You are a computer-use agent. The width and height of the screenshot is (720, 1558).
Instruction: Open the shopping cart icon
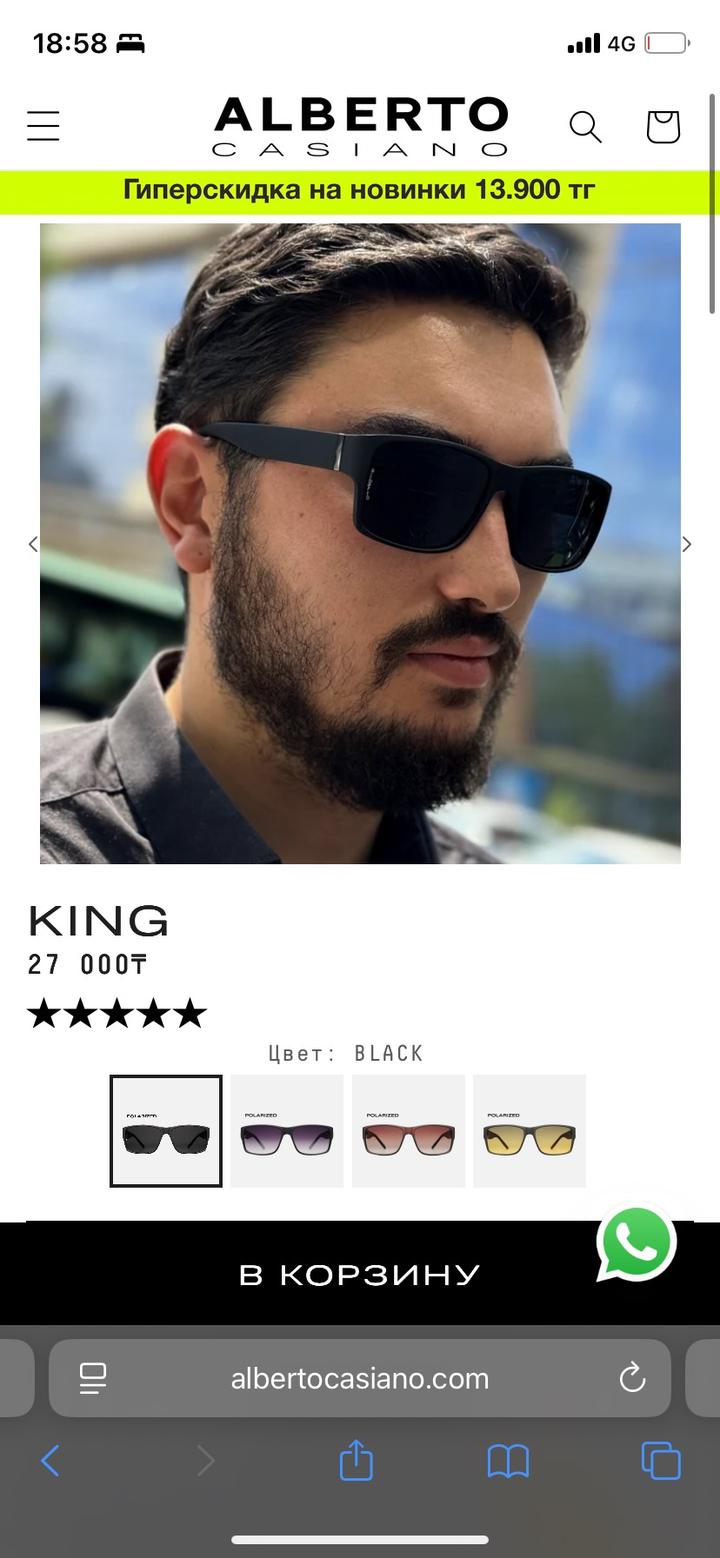[x=663, y=127]
